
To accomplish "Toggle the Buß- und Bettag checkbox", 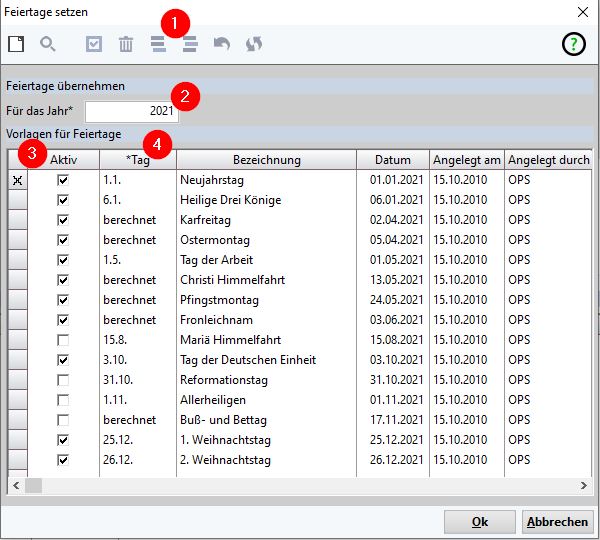I will point(63,420).
